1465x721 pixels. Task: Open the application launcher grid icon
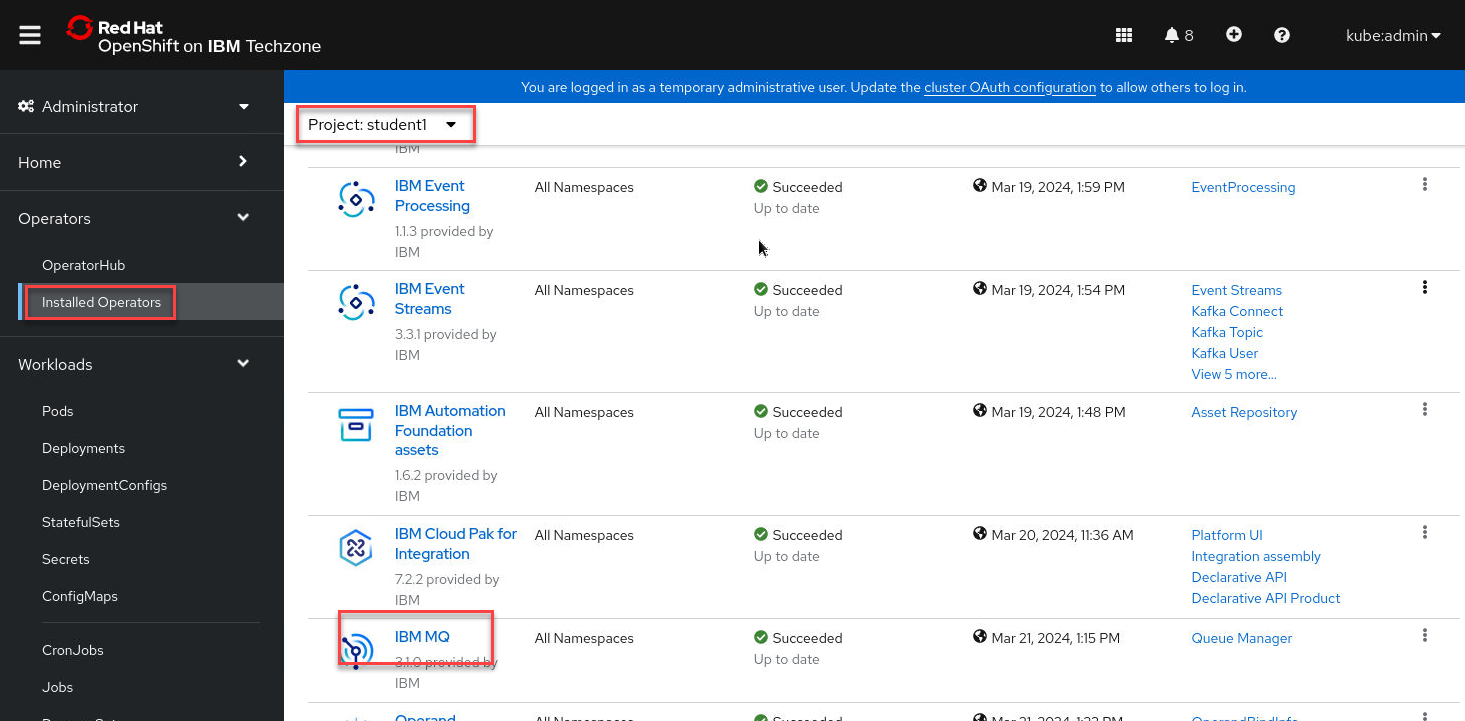click(x=1124, y=35)
